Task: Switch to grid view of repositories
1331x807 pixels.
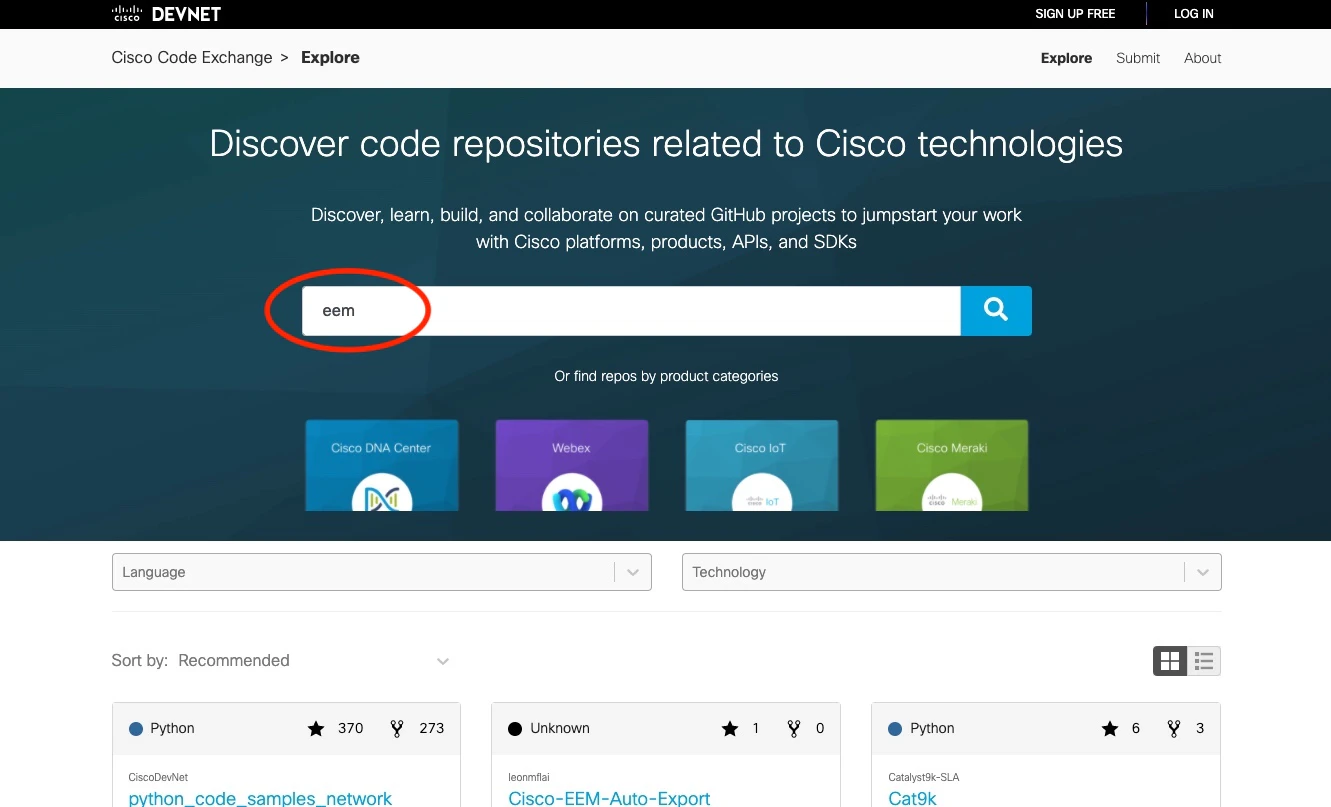Action: pos(1170,660)
